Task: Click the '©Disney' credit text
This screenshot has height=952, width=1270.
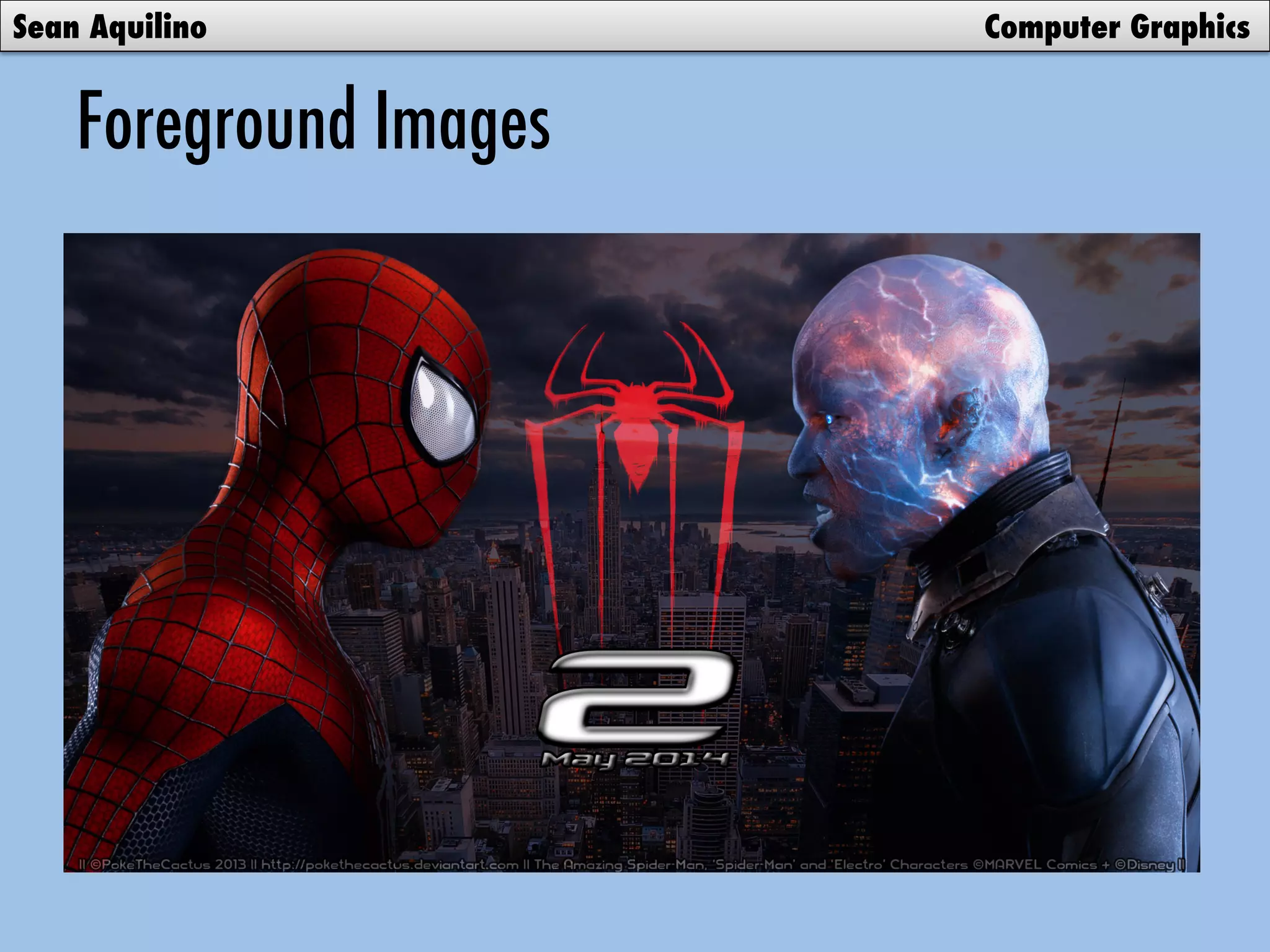Action: 1146,864
